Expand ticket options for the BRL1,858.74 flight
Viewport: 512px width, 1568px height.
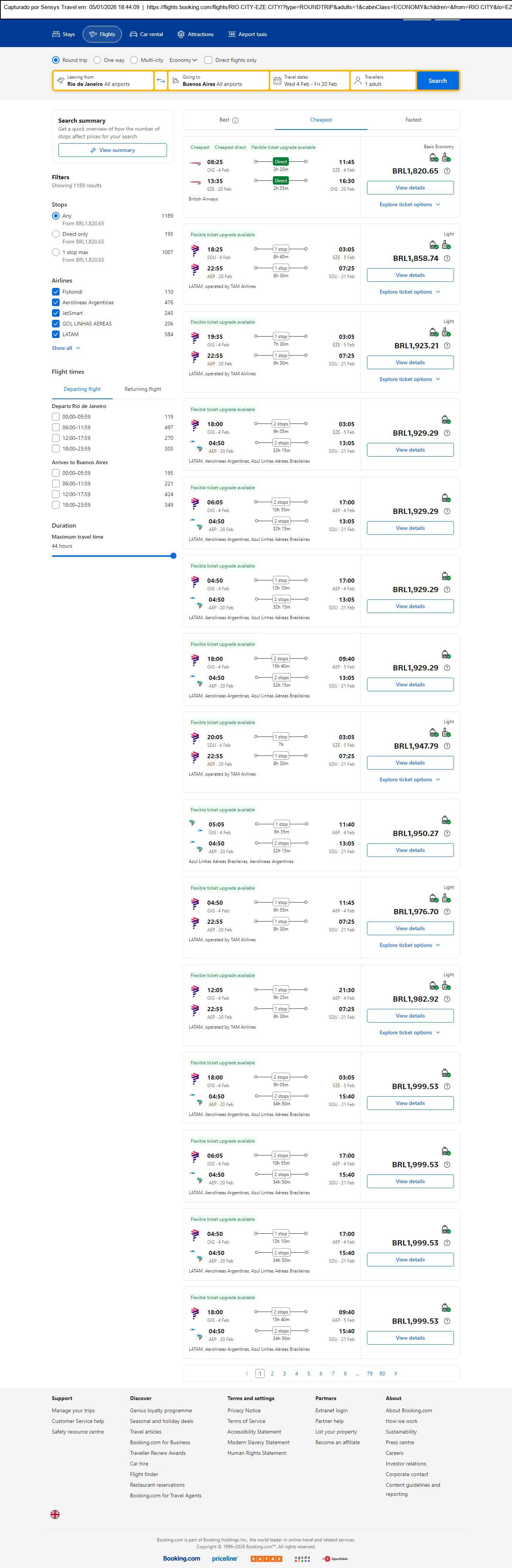[409, 292]
